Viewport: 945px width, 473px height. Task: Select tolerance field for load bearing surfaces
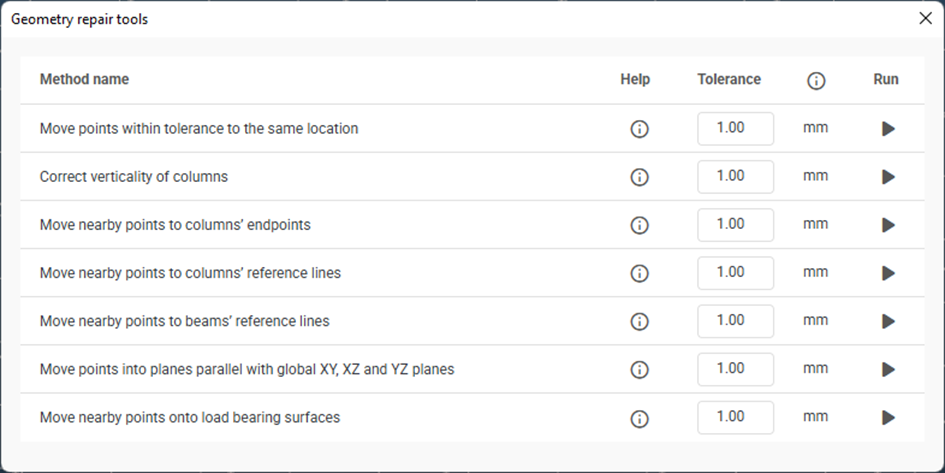[735, 417]
